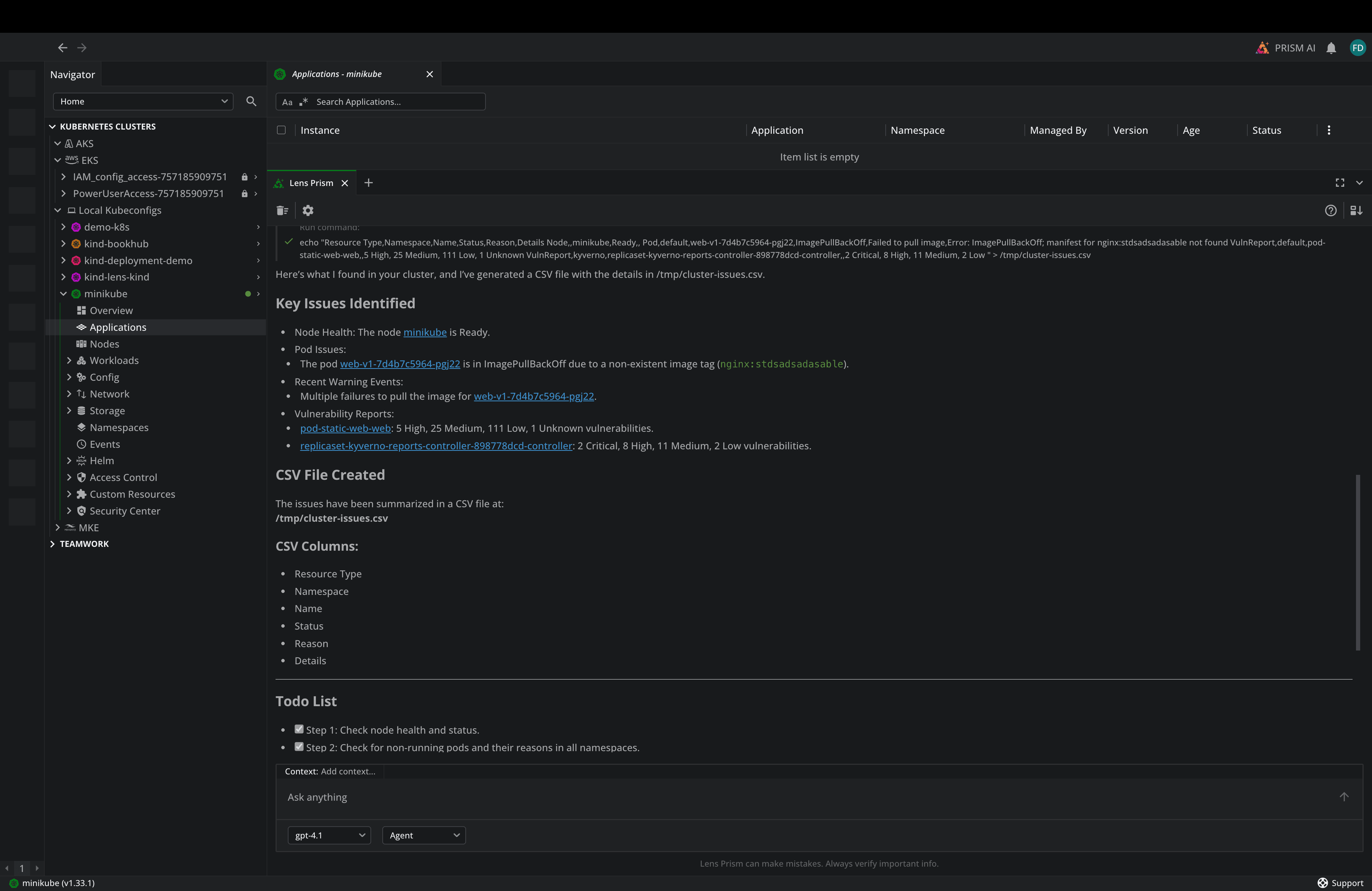Toggle the Step 1 todo checkbox
1372x891 pixels.
299,729
